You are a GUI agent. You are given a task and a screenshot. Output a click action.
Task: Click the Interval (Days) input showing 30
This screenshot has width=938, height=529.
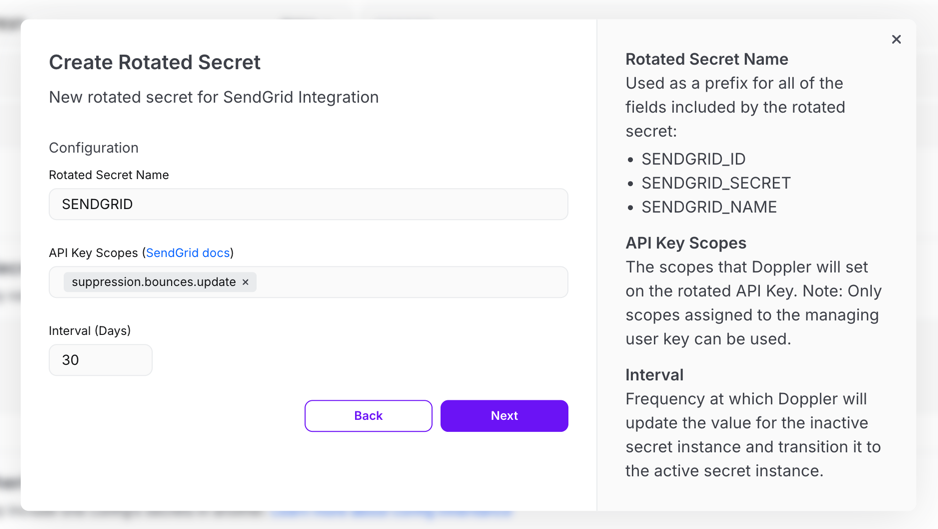coord(100,360)
